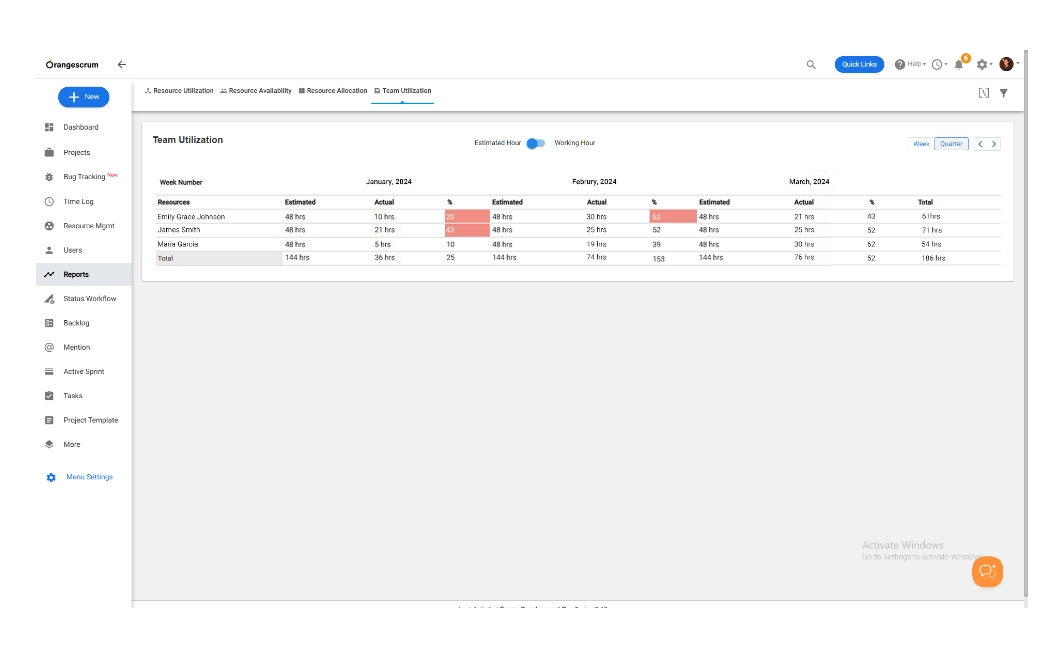Viewport: 1064px width, 646px height.
Task: Collapse sidebar with the back arrow
Action: point(122,64)
